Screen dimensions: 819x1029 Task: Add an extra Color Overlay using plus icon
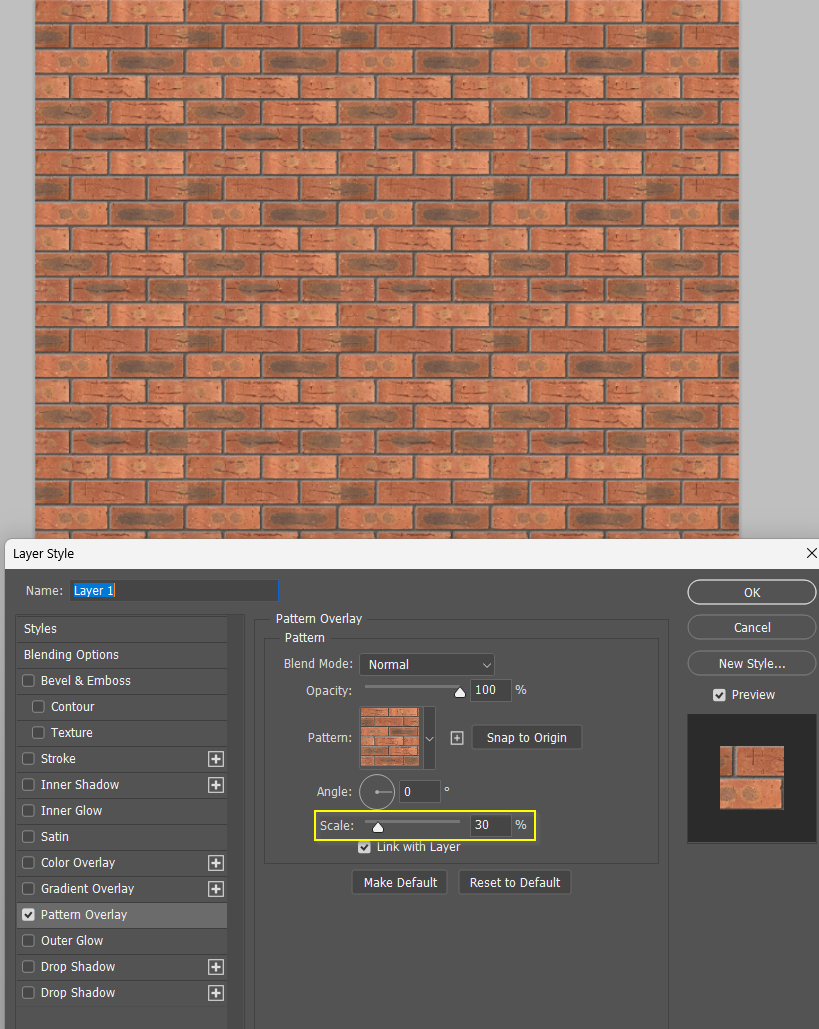tap(216, 862)
